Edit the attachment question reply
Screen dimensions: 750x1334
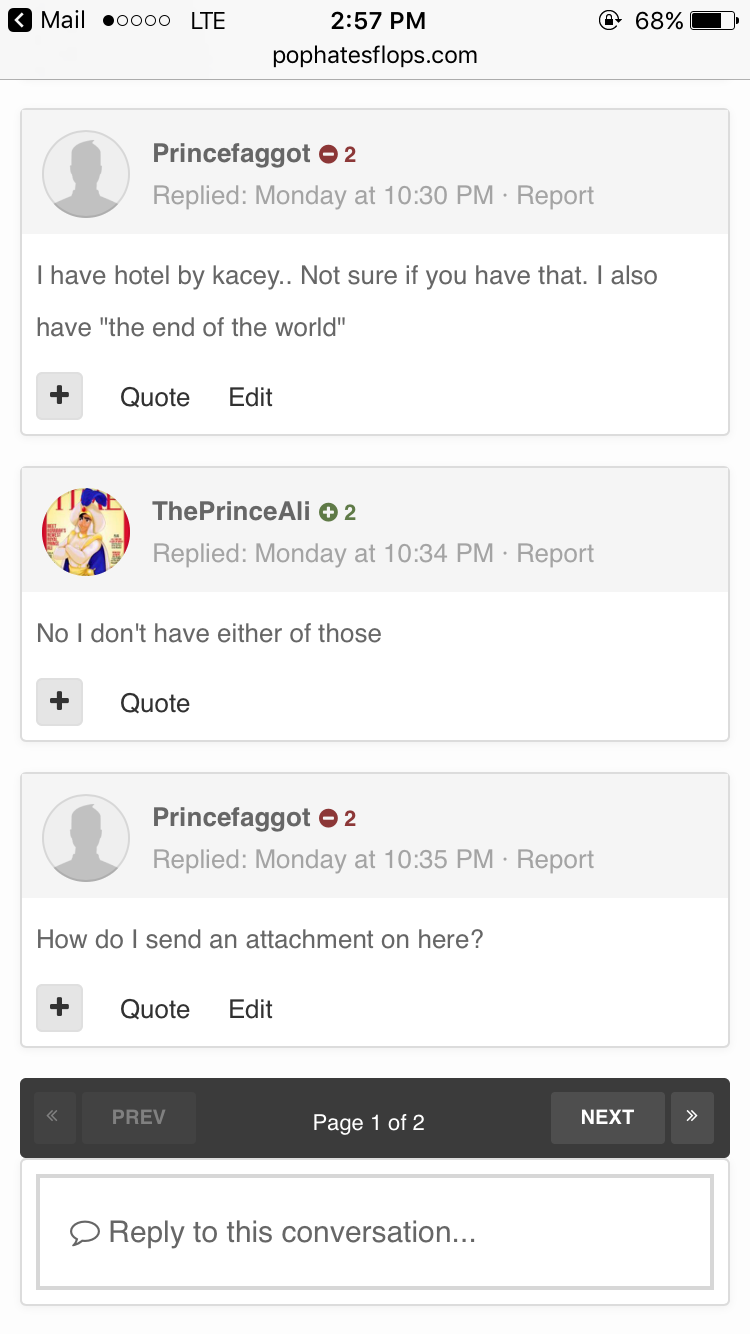pyautogui.click(x=250, y=1009)
